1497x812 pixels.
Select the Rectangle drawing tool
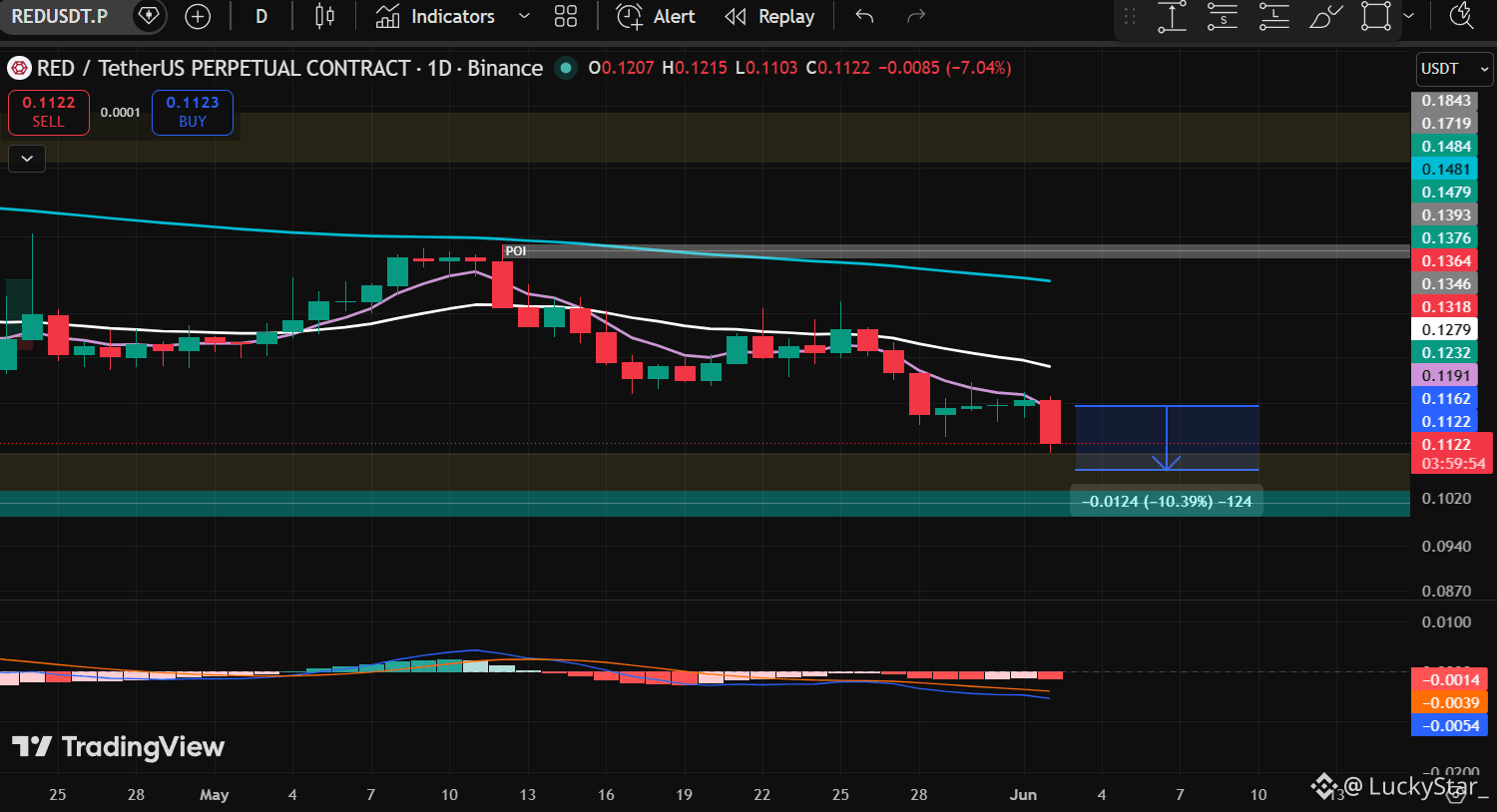tap(1376, 16)
